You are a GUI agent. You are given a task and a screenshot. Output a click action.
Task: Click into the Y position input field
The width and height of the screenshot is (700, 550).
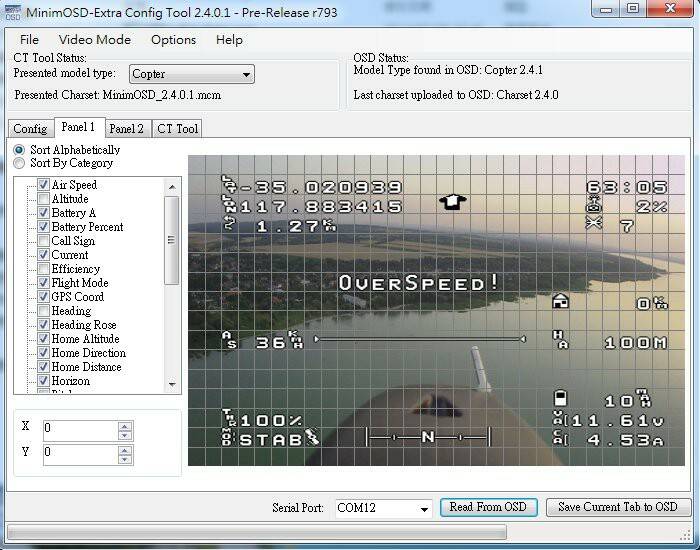(80, 453)
